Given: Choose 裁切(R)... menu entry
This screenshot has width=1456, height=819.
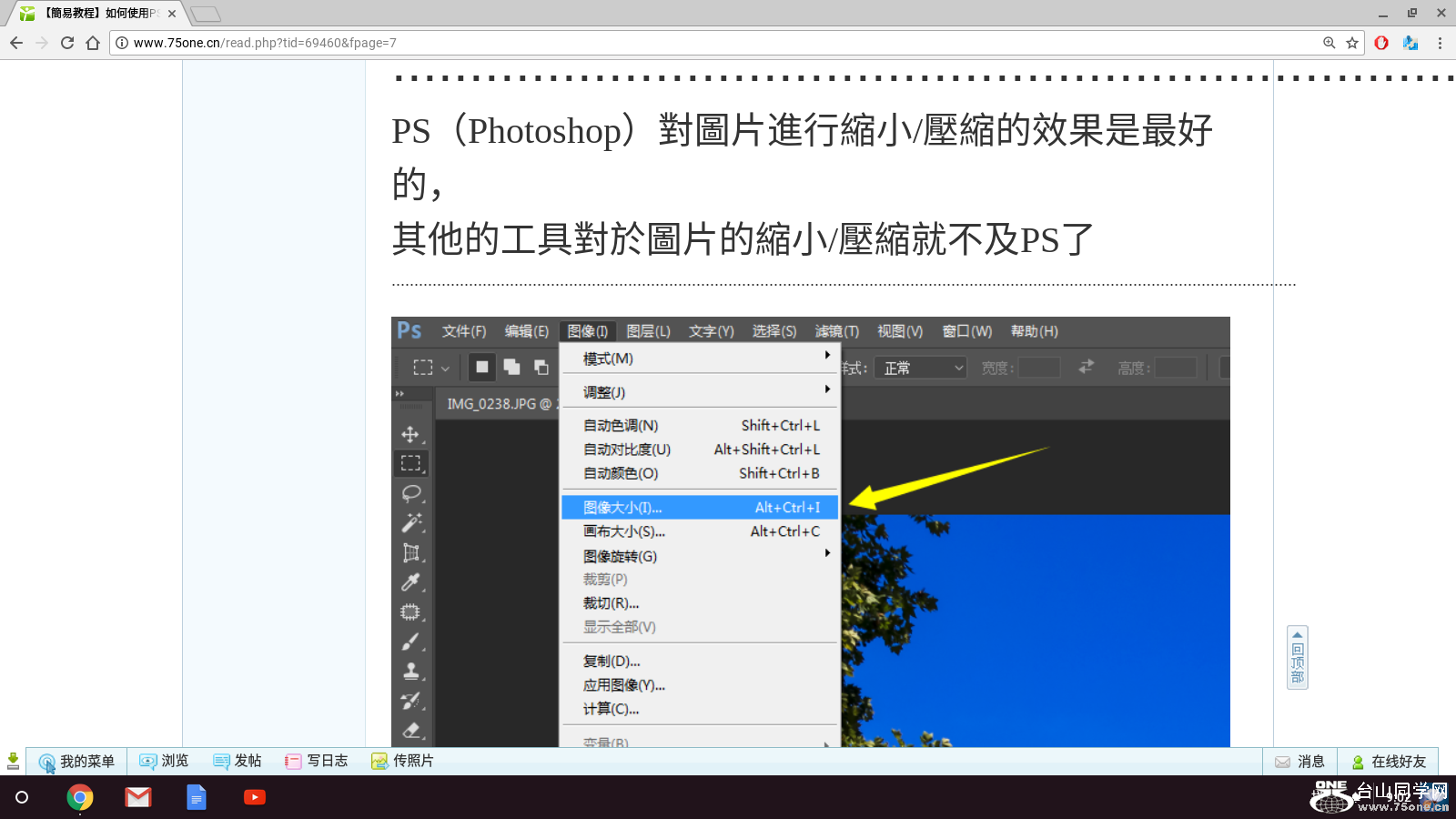Looking at the screenshot, I should pyautogui.click(x=699, y=603).
